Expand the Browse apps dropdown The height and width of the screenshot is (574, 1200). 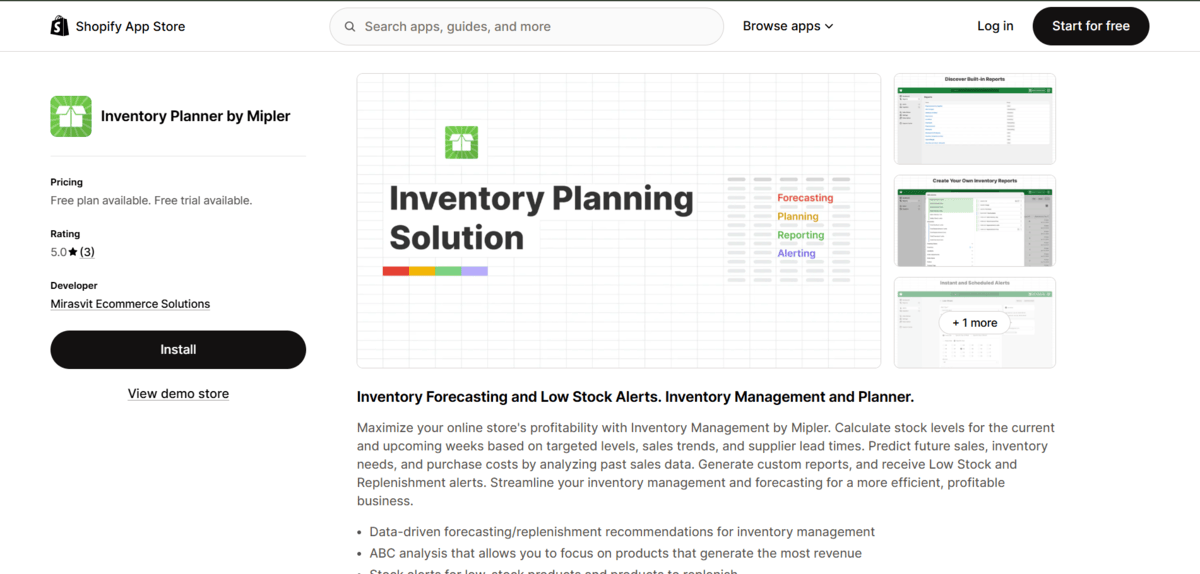point(788,26)
